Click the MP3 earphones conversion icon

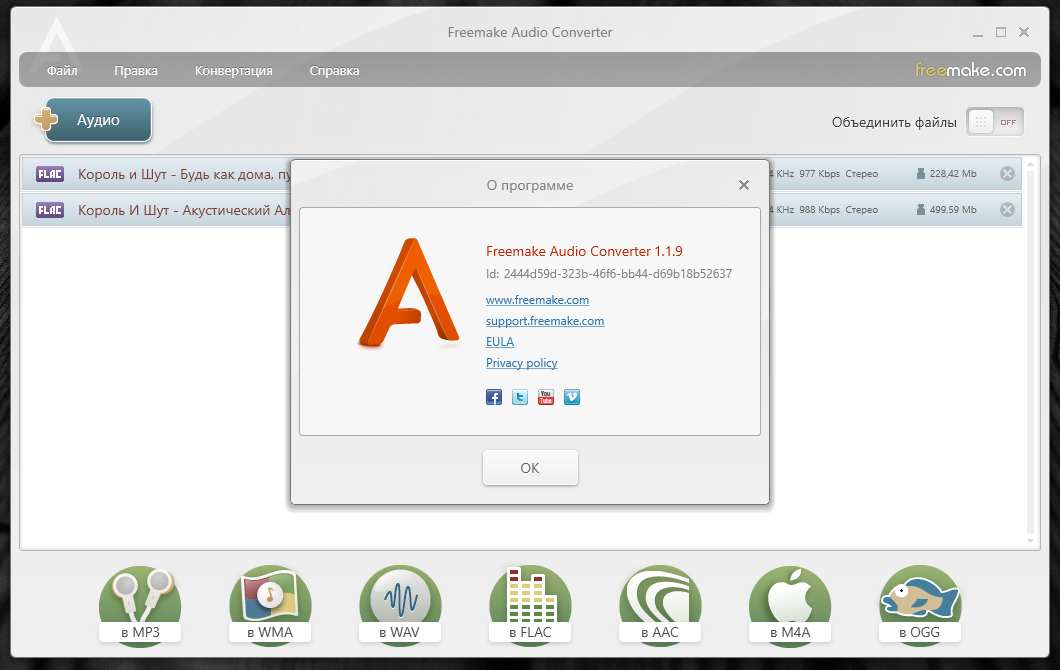click(140, 606)
